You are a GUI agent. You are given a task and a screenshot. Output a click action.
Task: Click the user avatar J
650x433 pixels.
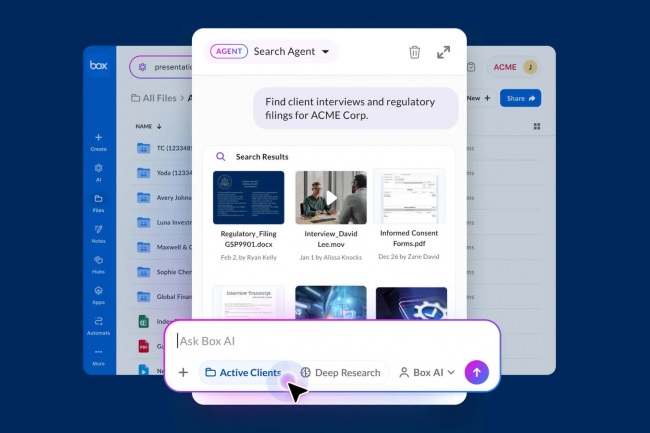530,67
